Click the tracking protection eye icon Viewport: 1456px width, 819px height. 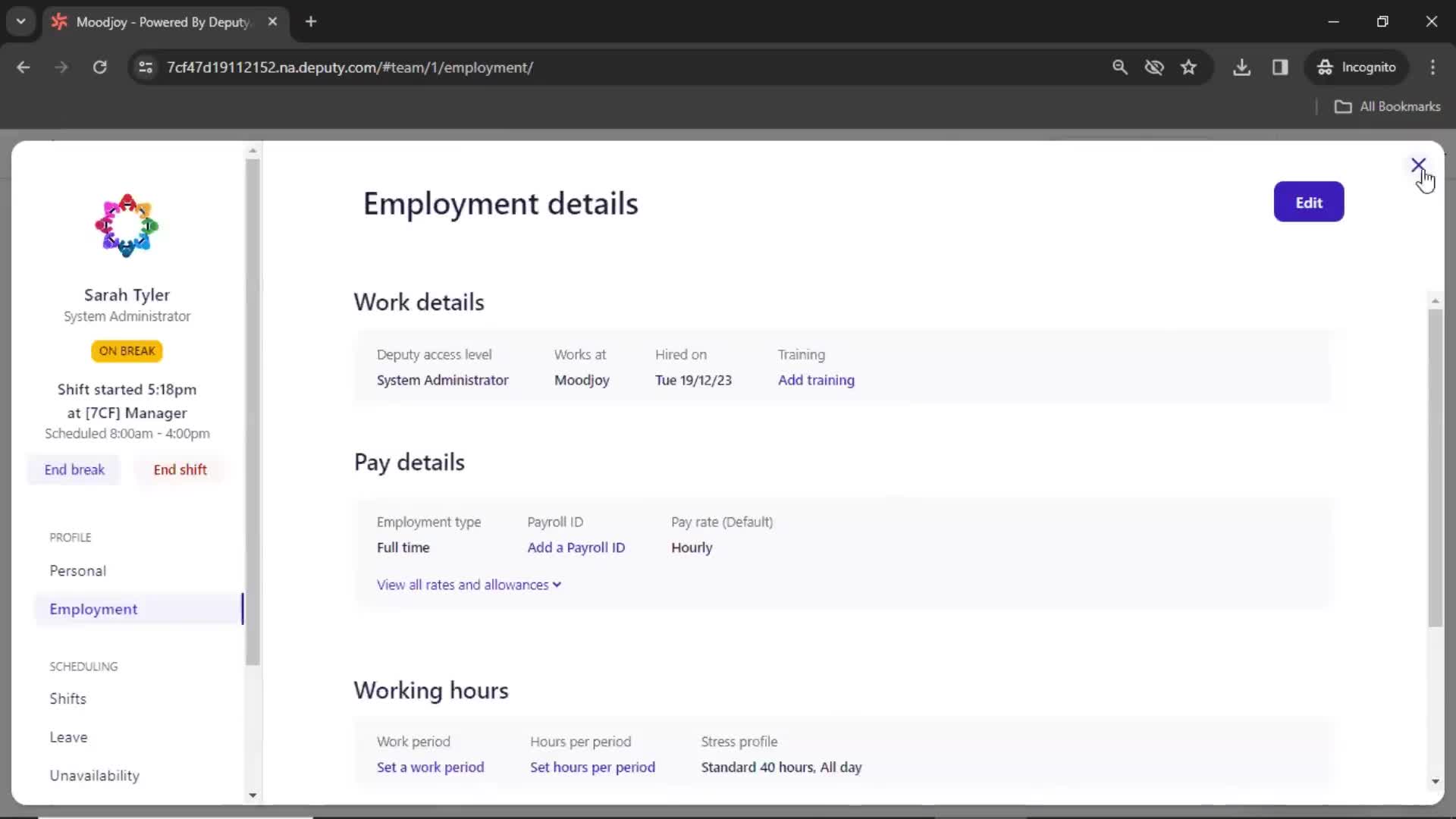1154,67
